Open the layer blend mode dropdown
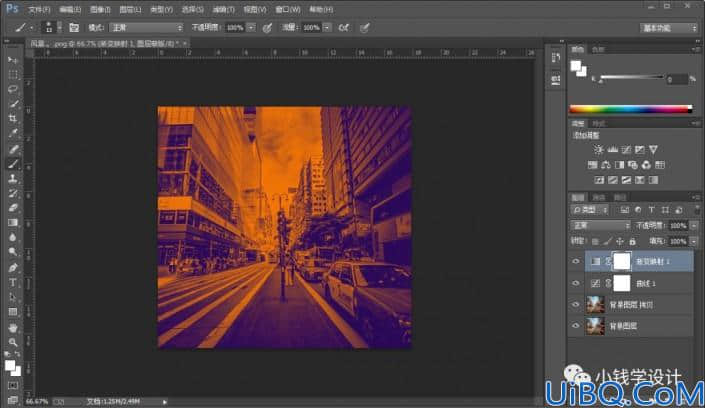This screenshot has width=705, height=408. (600, 225)
